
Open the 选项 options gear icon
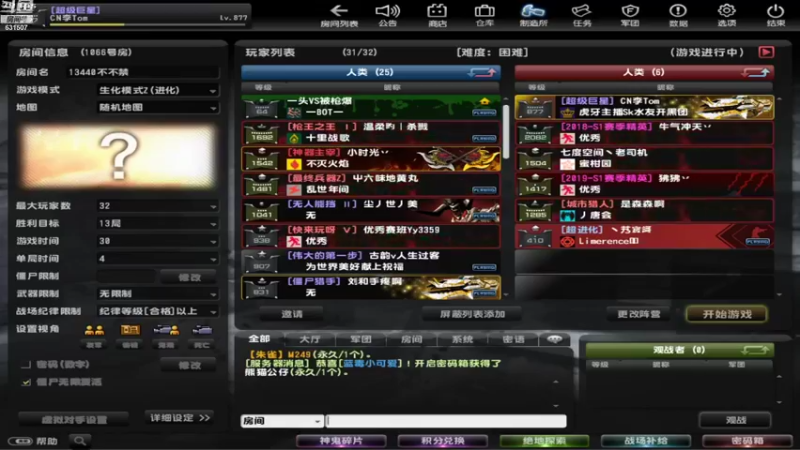727,11
